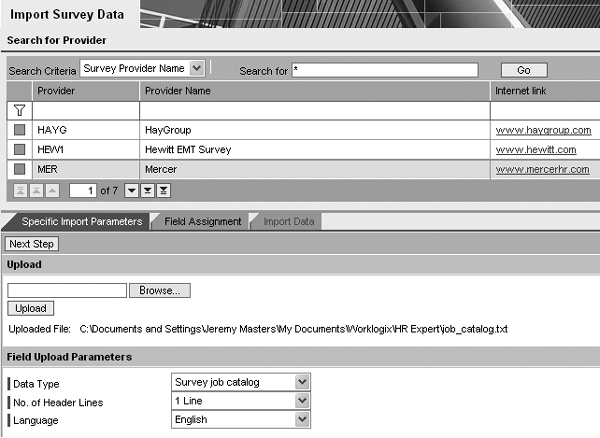Image resolution: width=600 pixels, height=438 pixels.
Task: Switch to Field Assignment tab
Action: (202, 221)
